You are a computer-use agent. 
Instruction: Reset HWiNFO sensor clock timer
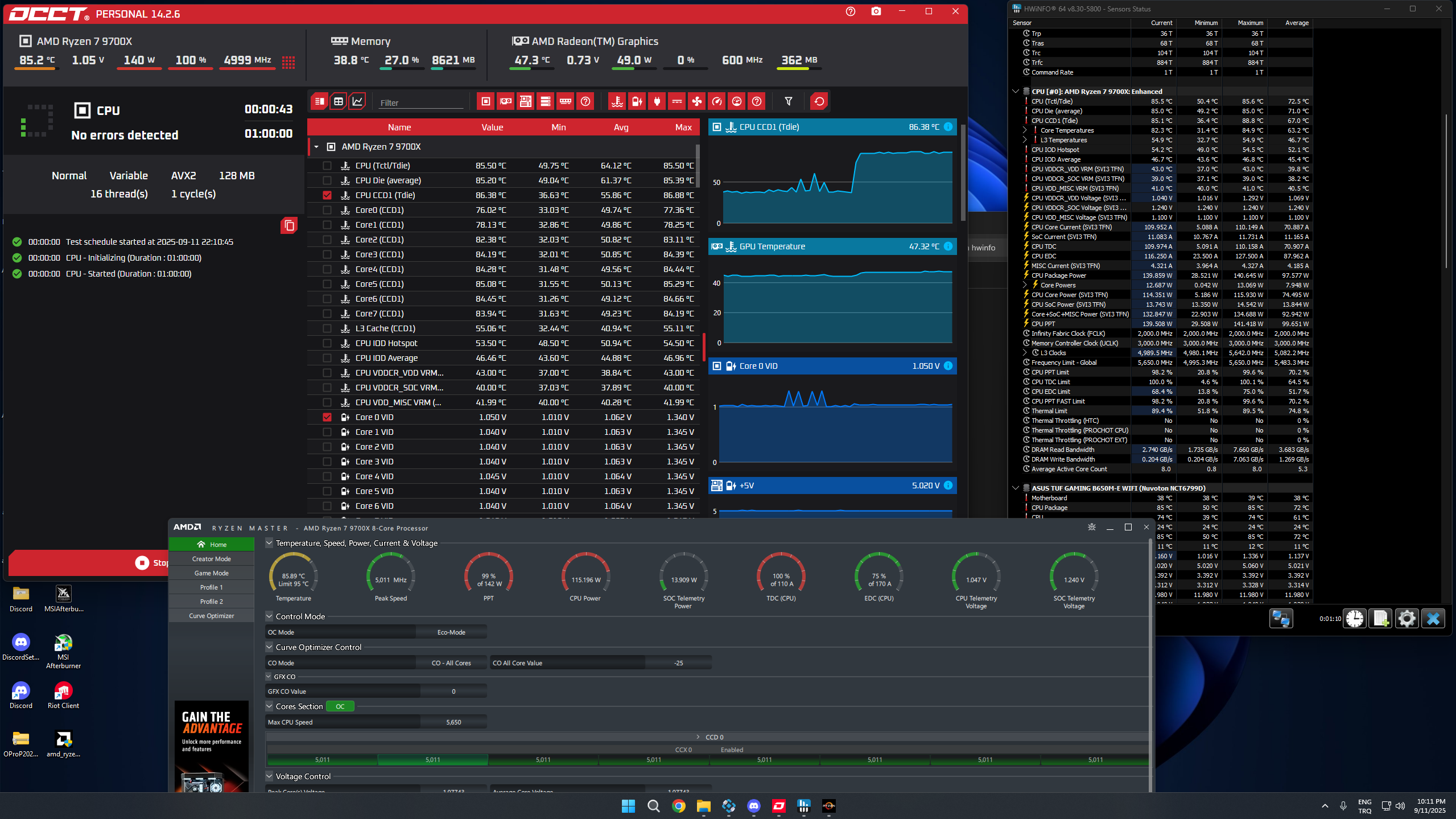click(1355, 618)
